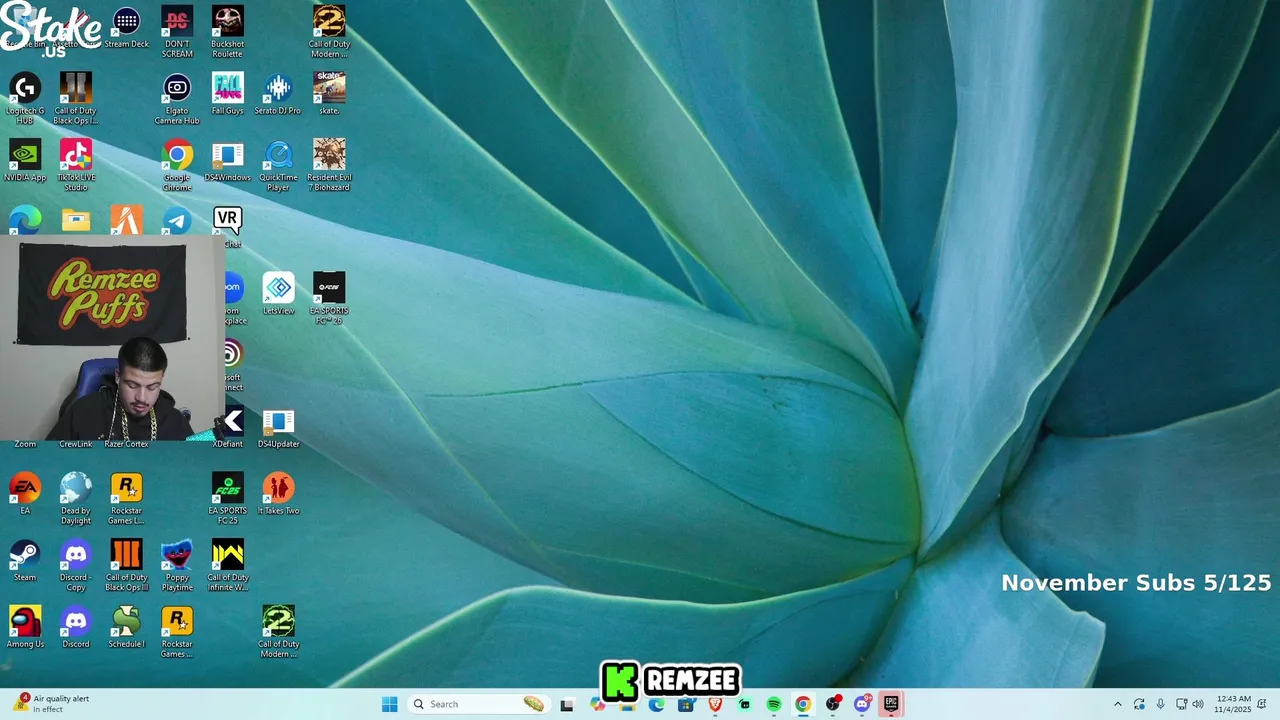Image resolution: width=1280 pixels, height=720 pixels.
Task: Open the Air quality alert widget
Action: (x=51, y=704)
